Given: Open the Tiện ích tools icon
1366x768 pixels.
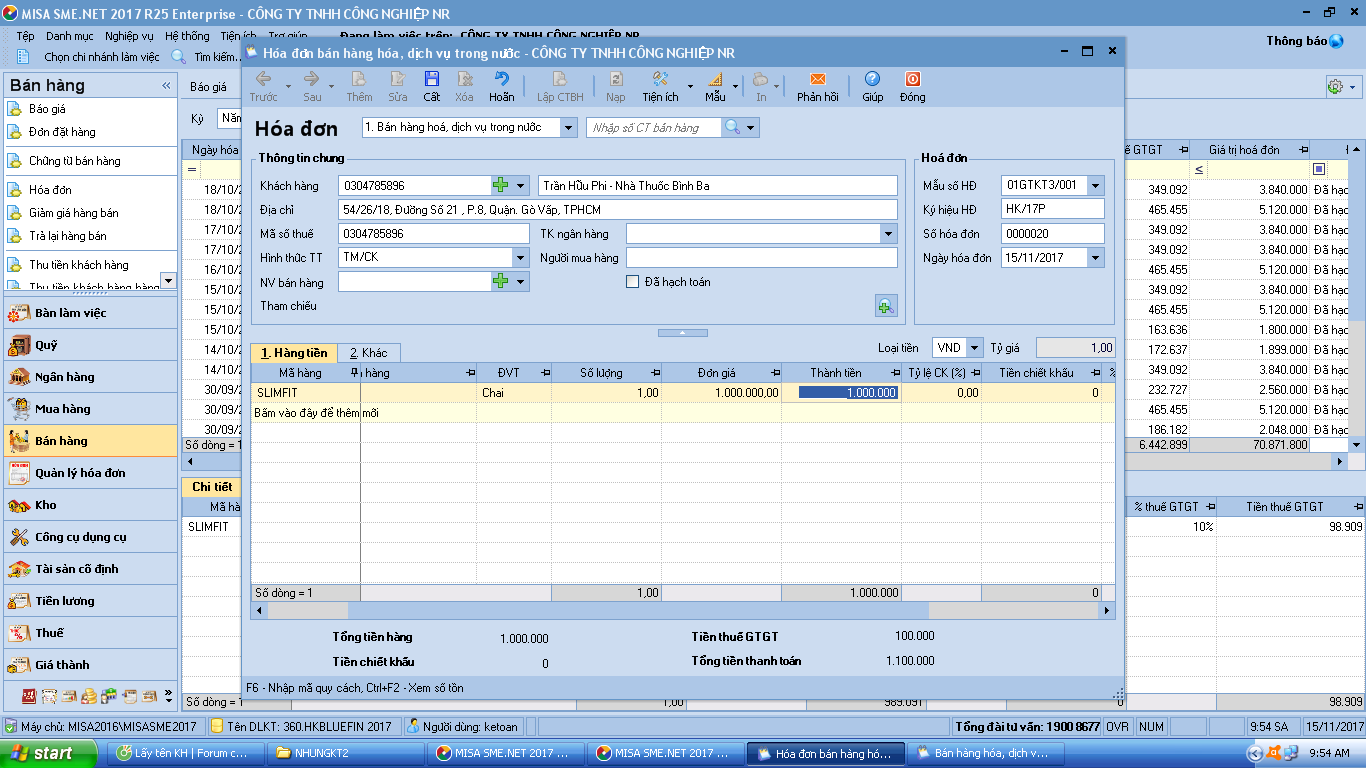Looking at the screenshot, I should point(659,79).
